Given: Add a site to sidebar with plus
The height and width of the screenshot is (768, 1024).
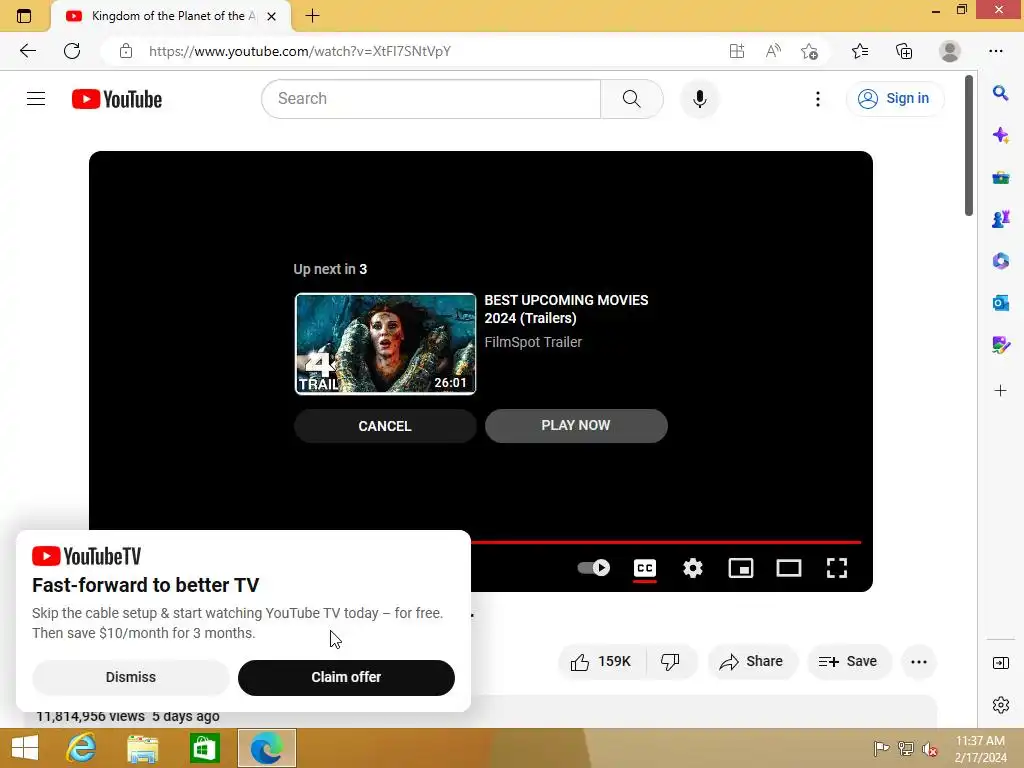Looking at the screenshot, I should [1000, 391].
